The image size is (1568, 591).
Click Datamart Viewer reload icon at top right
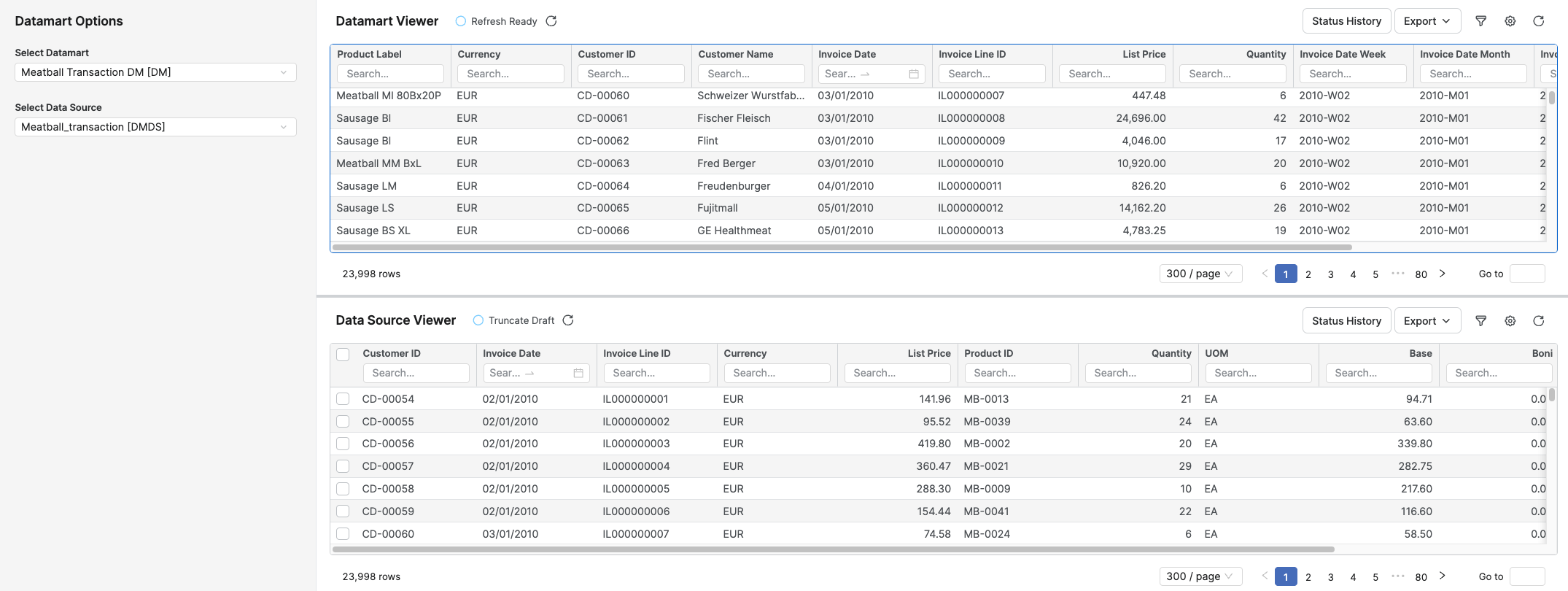click(x=1538, y=21)
